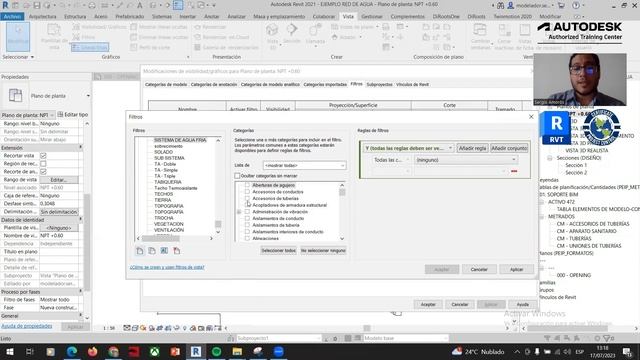The width and height of the screenshot is (640, 360).
Task: Check the Aberturas de agujero category
Action: [247, 185]
